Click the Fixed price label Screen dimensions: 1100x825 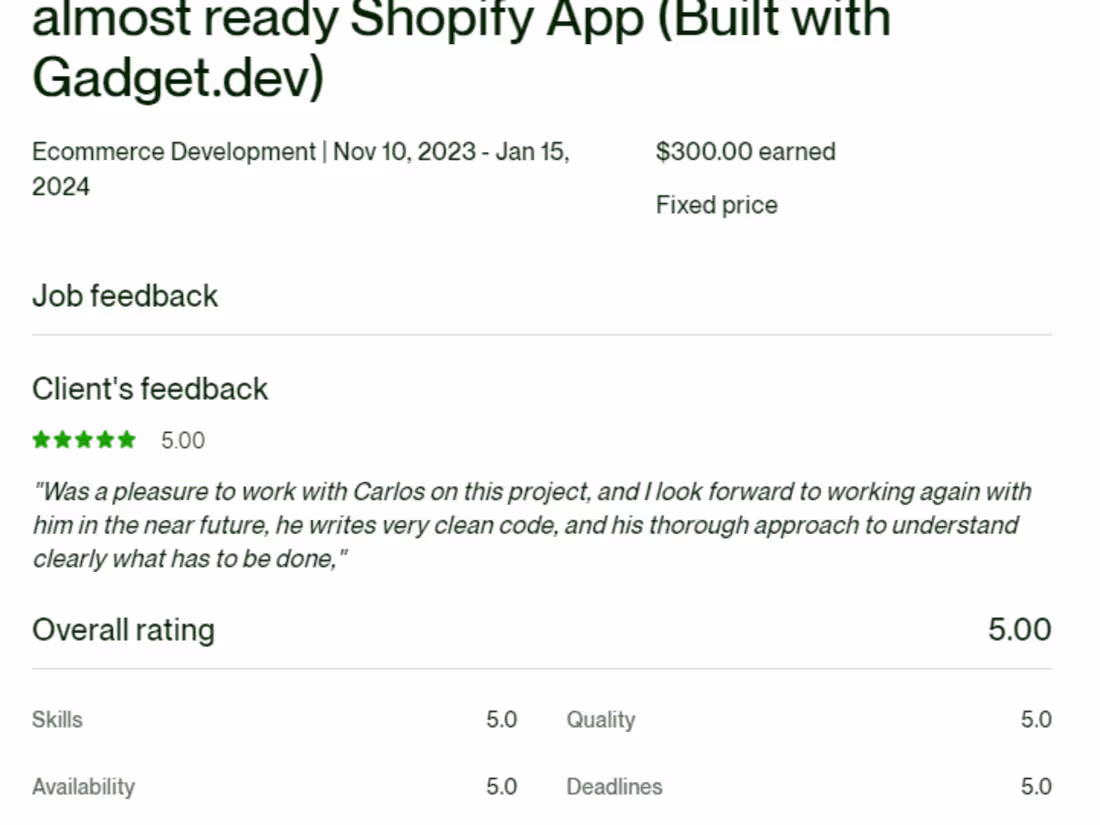(716, 205)
